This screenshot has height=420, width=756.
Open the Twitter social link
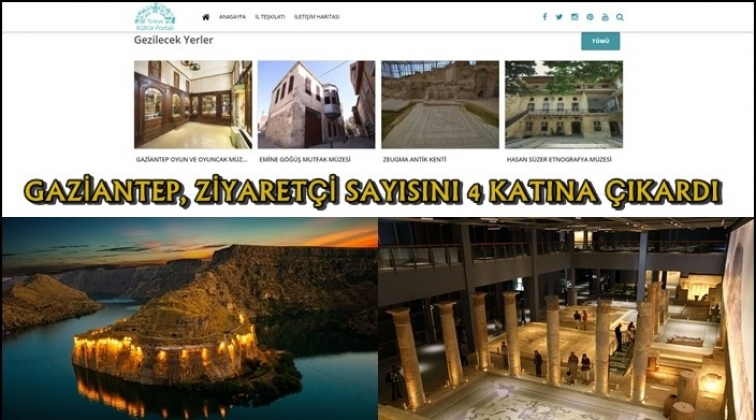click(x=559, y=17)
